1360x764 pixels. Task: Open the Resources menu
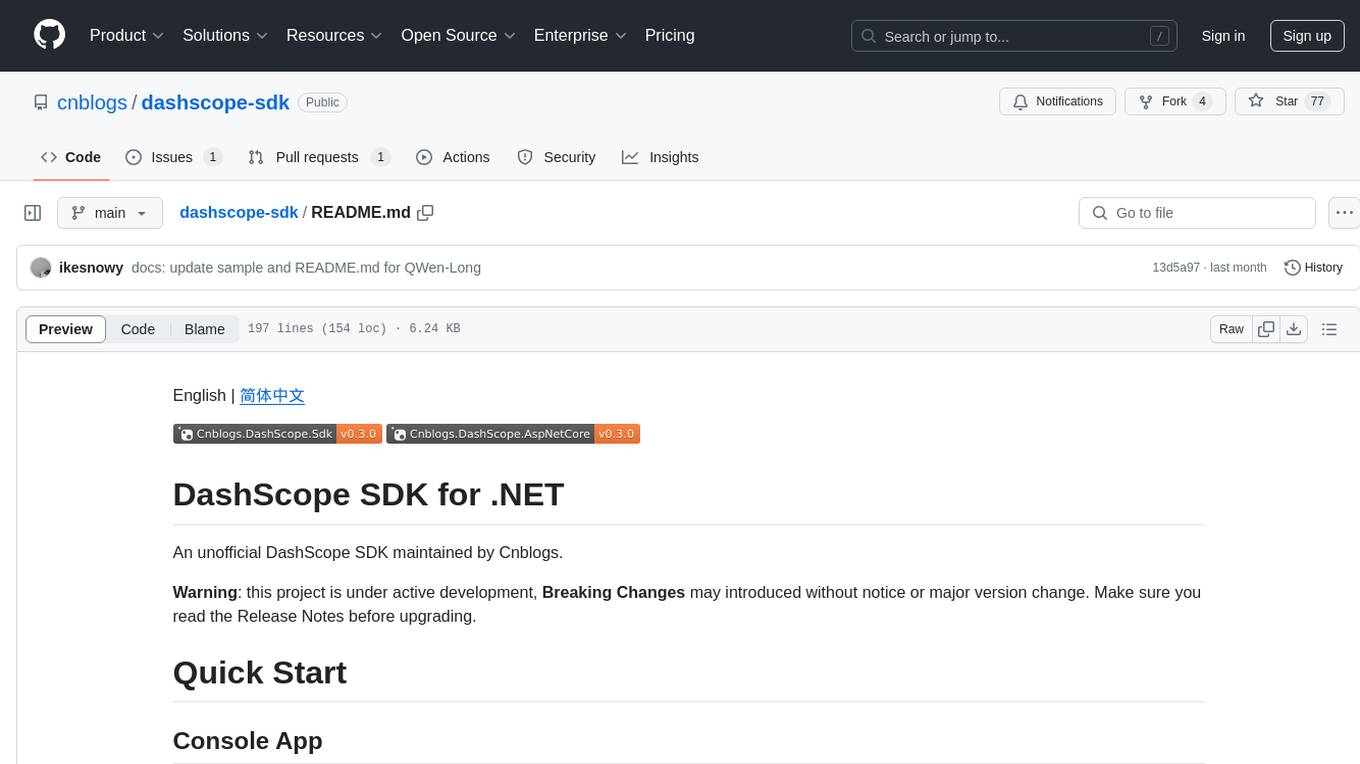(334, 35)
